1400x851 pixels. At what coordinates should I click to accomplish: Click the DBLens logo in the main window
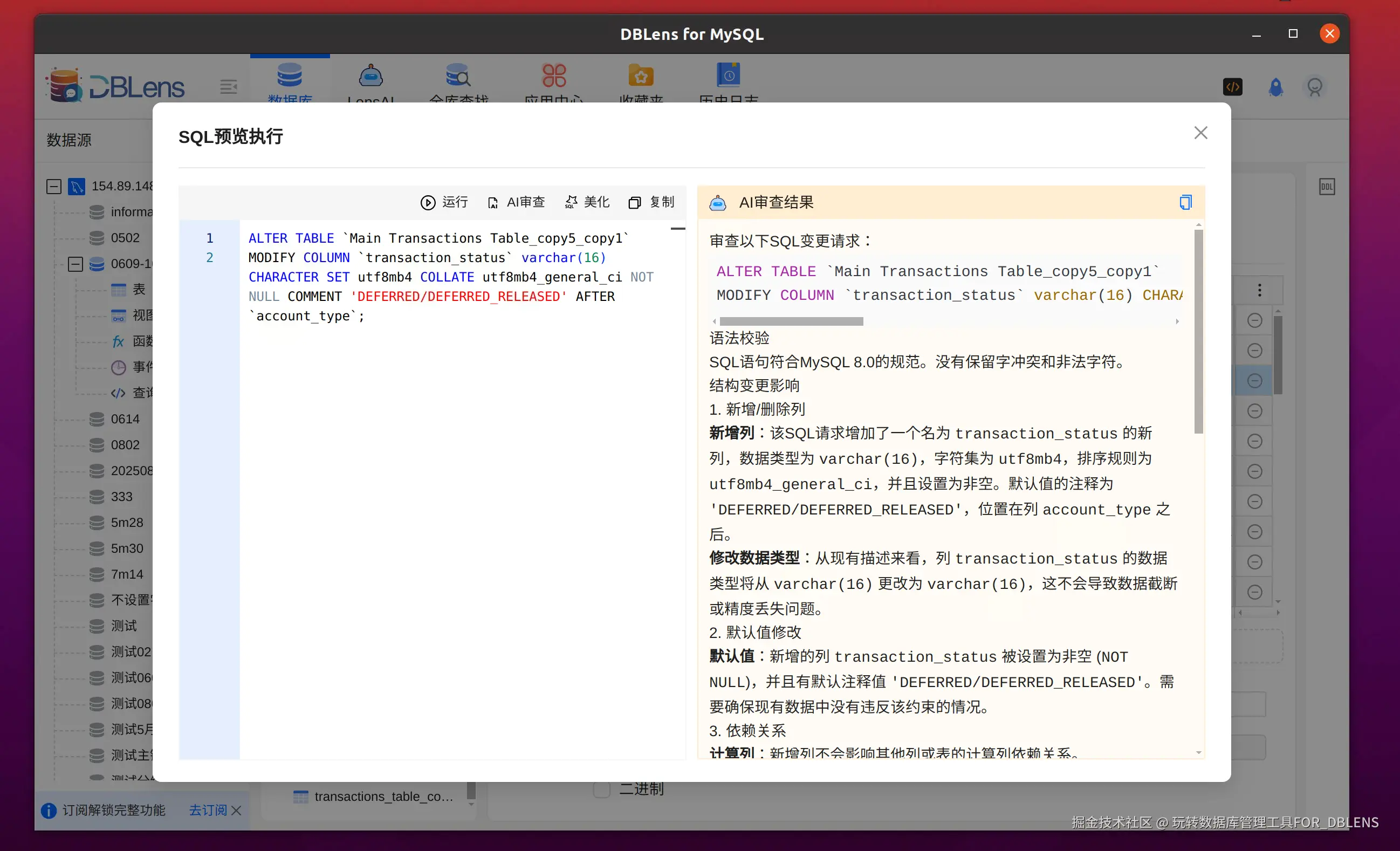coord(116,86)
